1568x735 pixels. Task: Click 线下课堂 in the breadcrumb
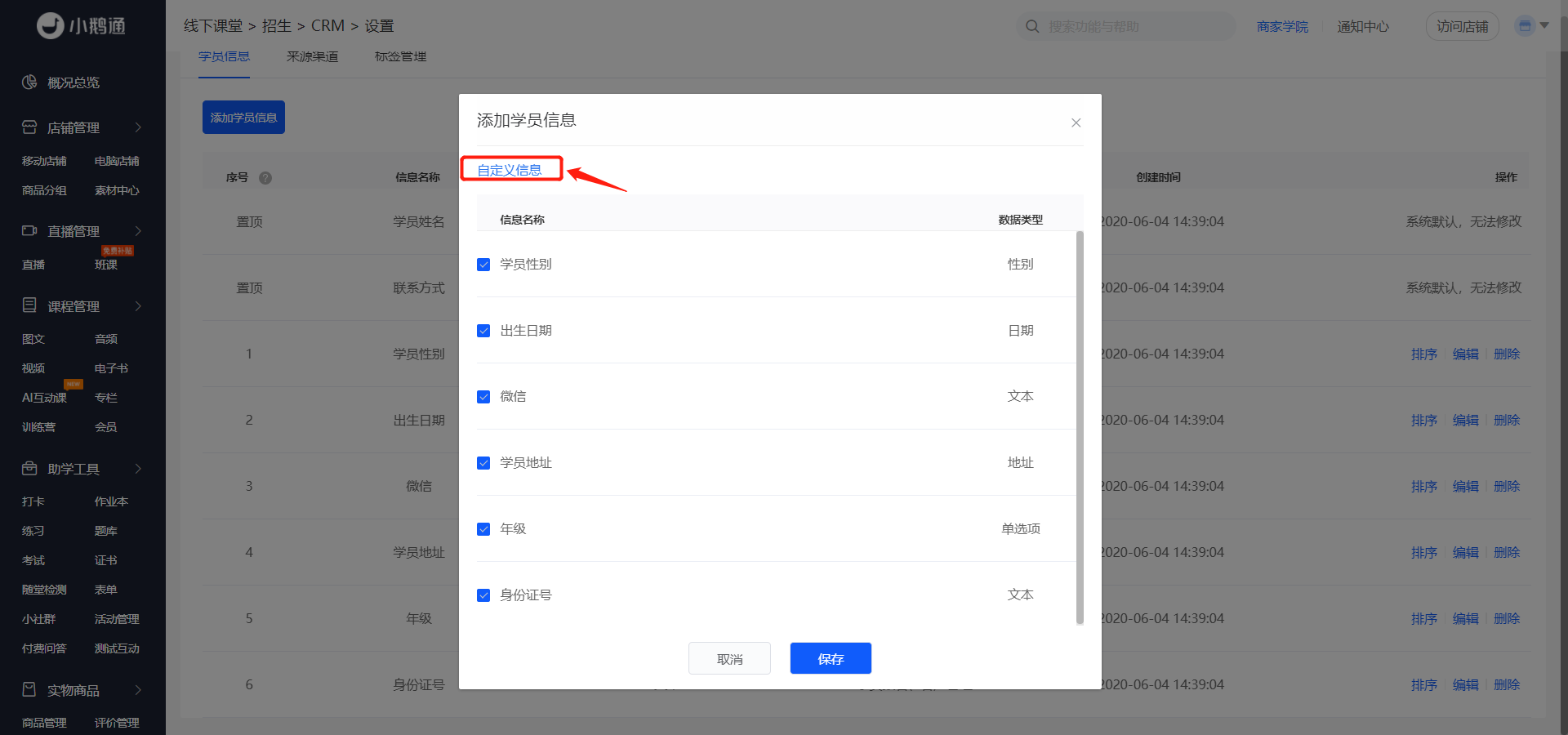(x=213, y=26)
